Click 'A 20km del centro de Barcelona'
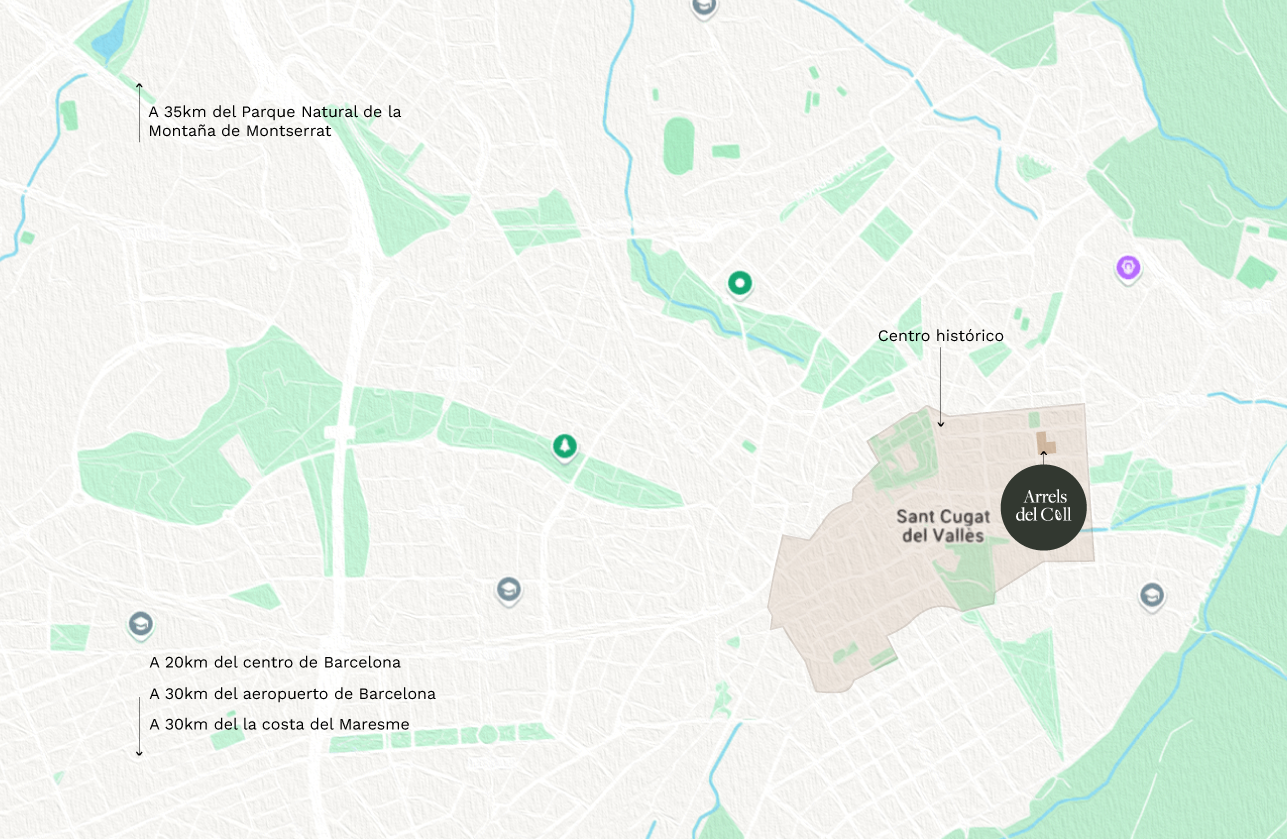The width and height of the screenshot is (1287, 839). coord(275,662)
